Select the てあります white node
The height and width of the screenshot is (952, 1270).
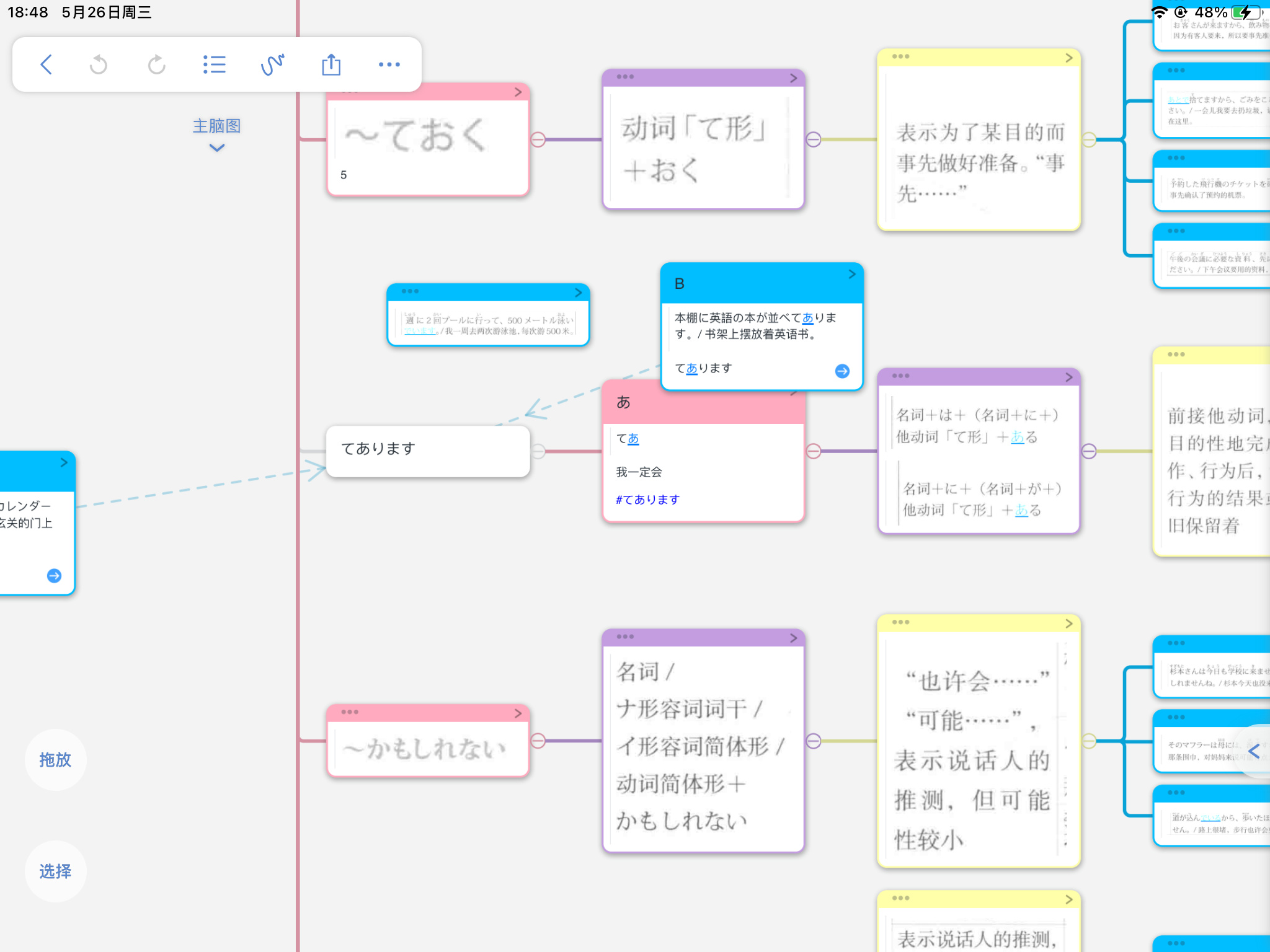pyautogui.click(x=428, y=451)
